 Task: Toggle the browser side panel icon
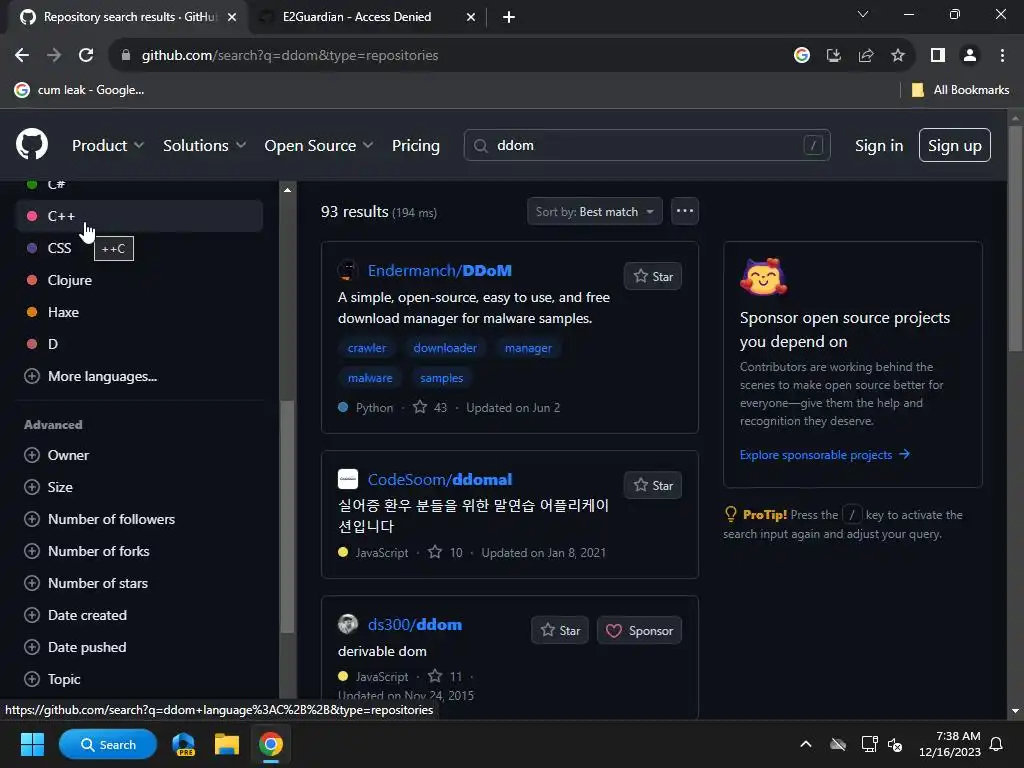(x=938, y=56)
